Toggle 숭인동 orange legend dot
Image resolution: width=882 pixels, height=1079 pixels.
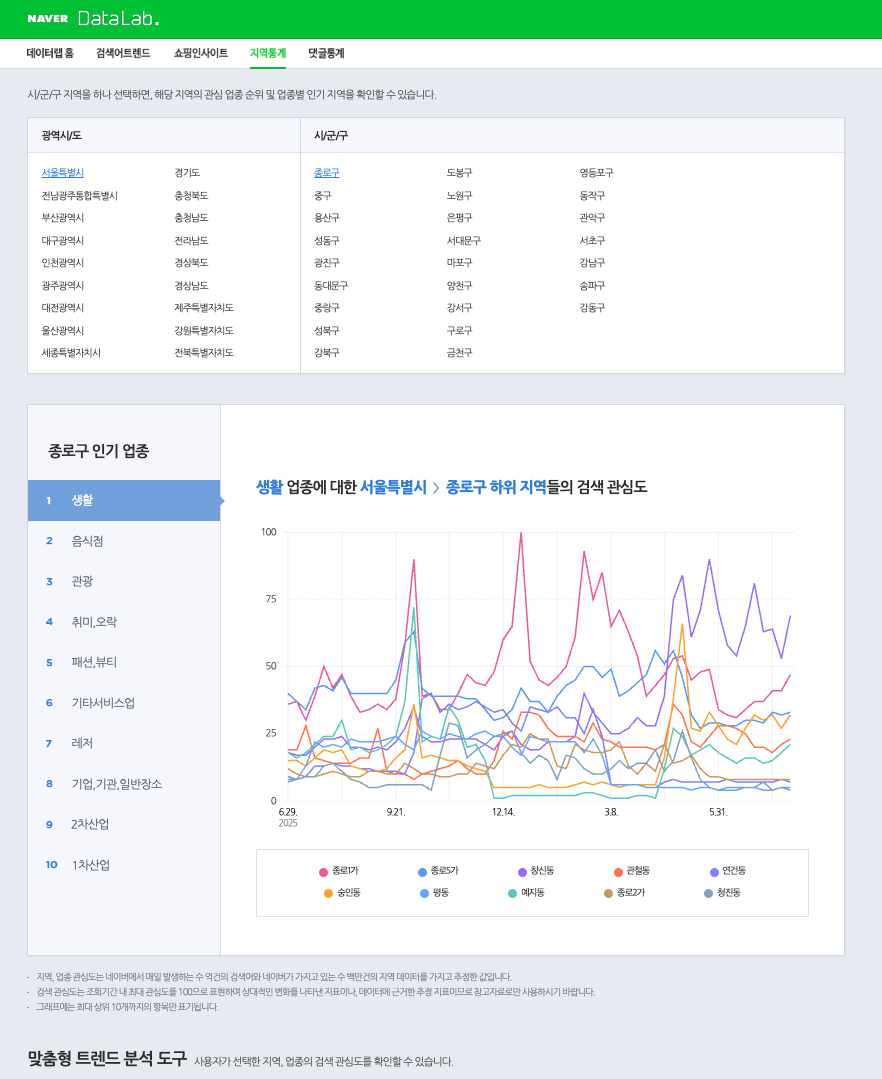click(x=328, y=893)
